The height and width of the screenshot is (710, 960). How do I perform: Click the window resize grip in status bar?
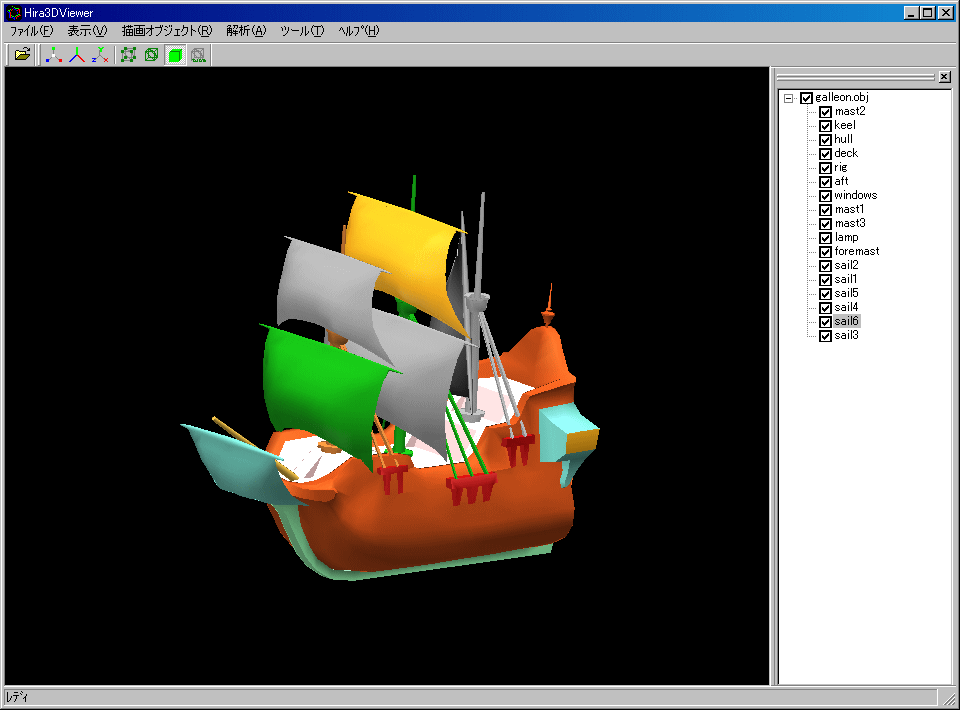click(x=948, y=698)
